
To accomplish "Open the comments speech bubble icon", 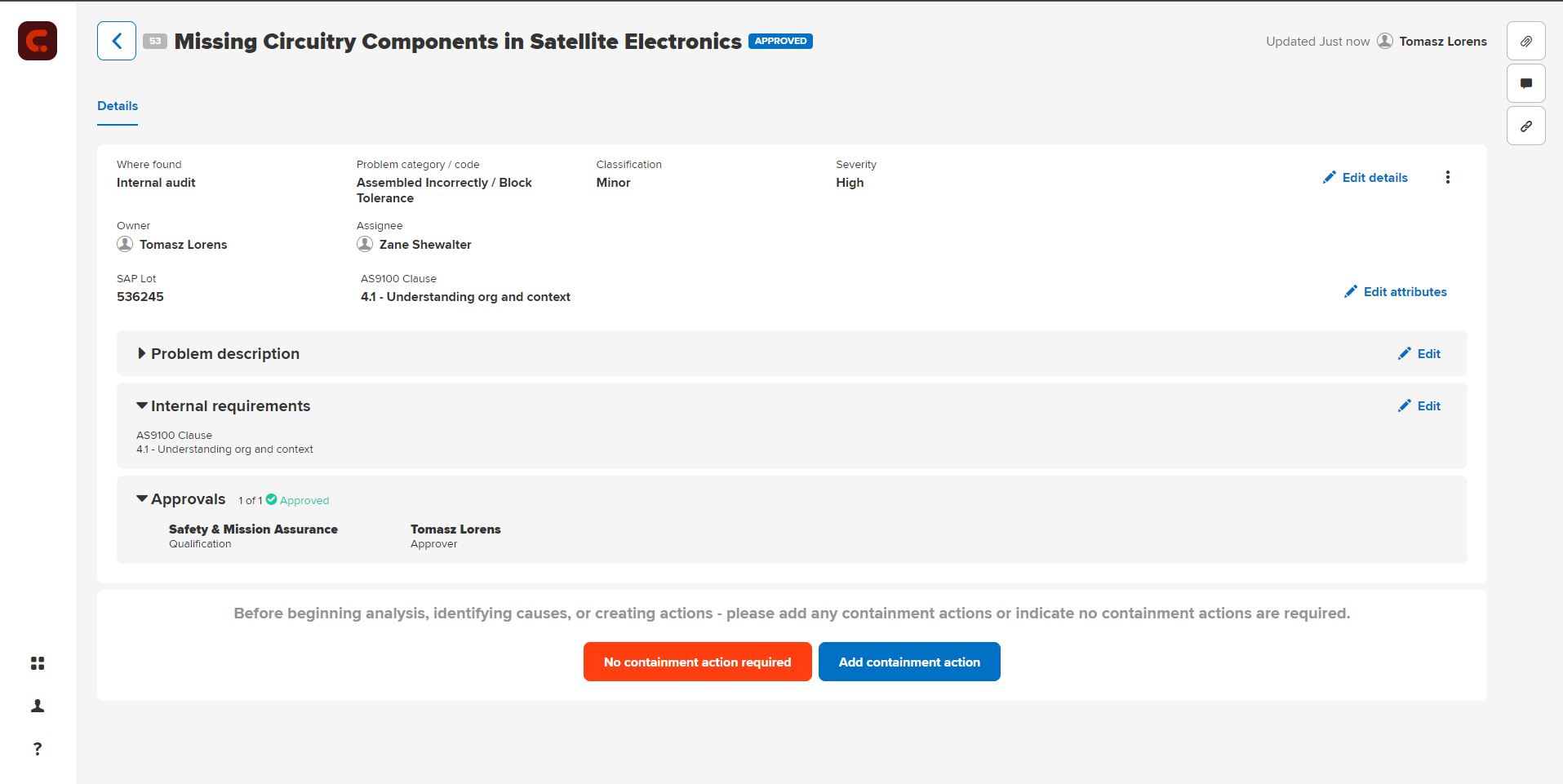I will pyautogui.click(x=1525, y=83).
